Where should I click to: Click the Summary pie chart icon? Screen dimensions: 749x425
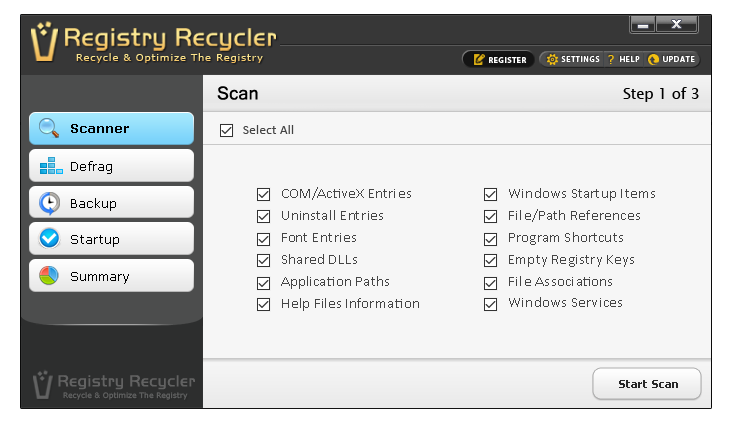click(49, 276)
